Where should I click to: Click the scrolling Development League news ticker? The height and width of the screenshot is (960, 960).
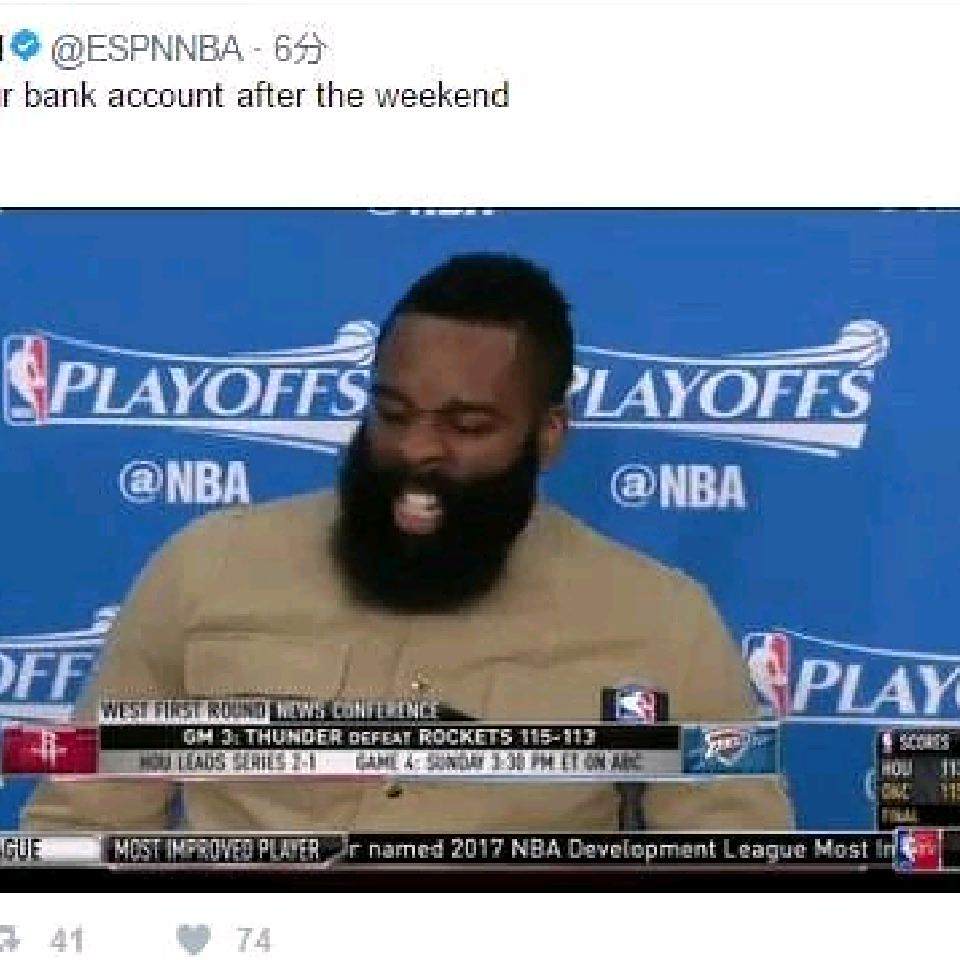point(618,849)
